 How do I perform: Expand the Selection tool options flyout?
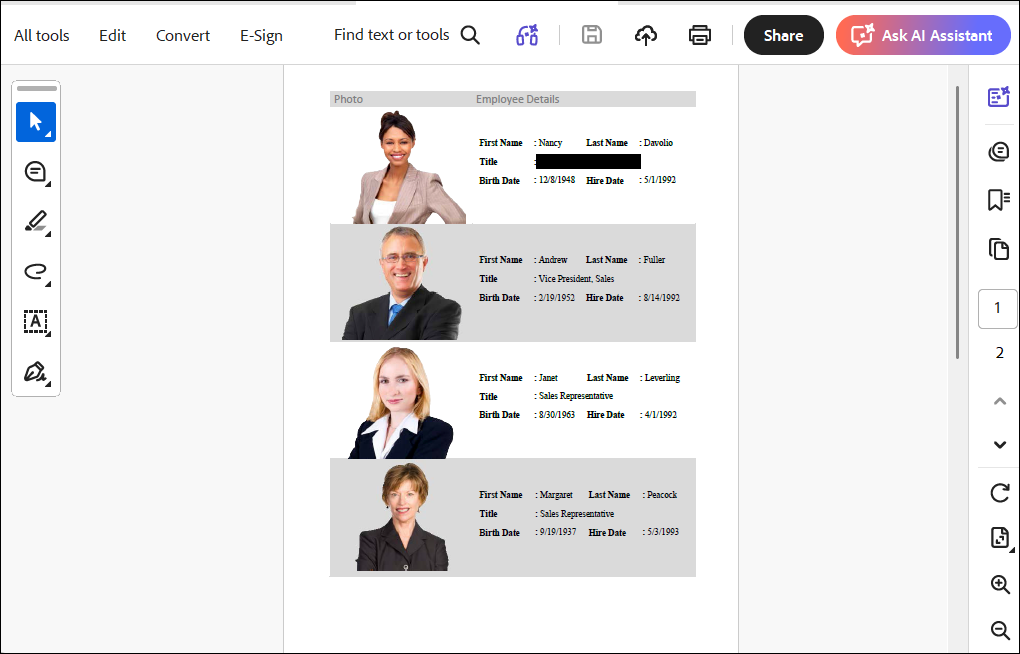(48, 134)
